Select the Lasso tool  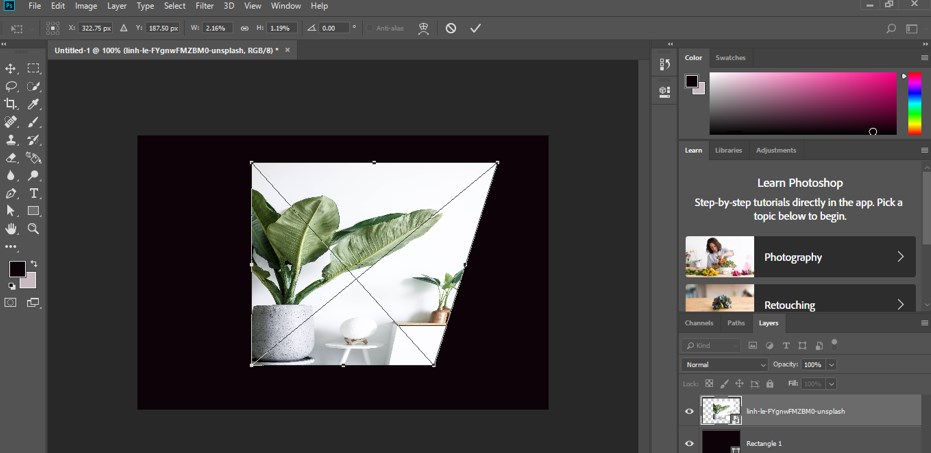tap(11, 86)
